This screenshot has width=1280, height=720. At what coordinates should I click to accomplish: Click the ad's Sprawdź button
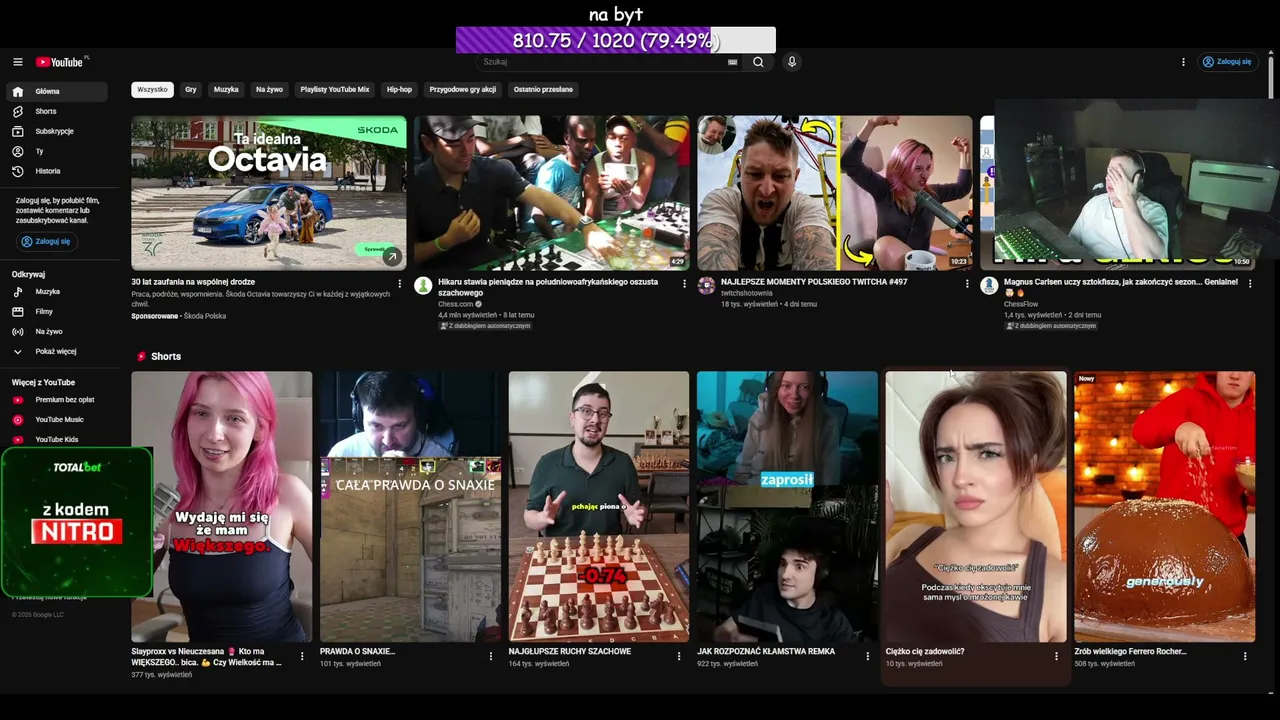(374, 250)
